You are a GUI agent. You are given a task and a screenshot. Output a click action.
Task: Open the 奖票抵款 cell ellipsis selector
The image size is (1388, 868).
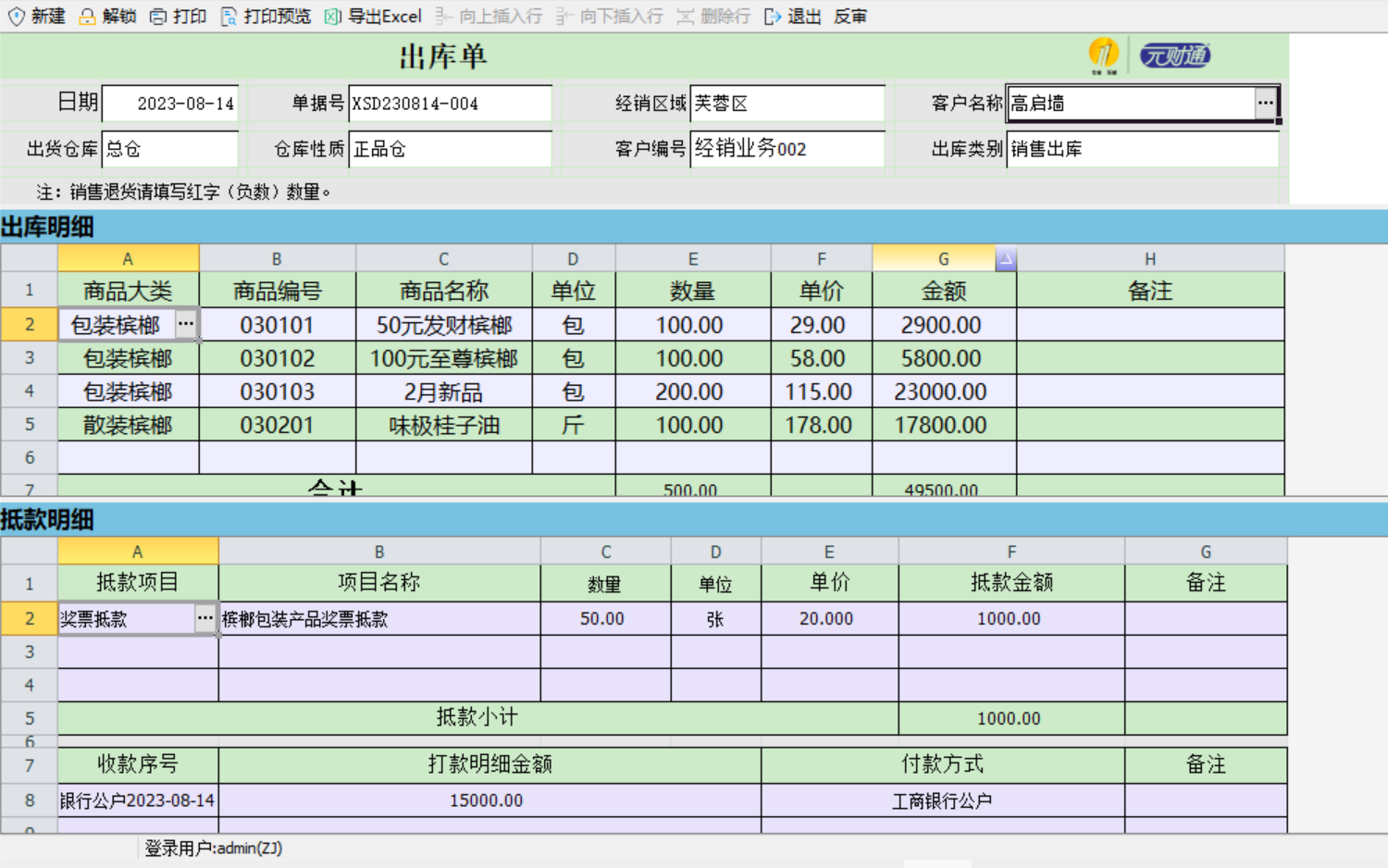pos(205,617)
